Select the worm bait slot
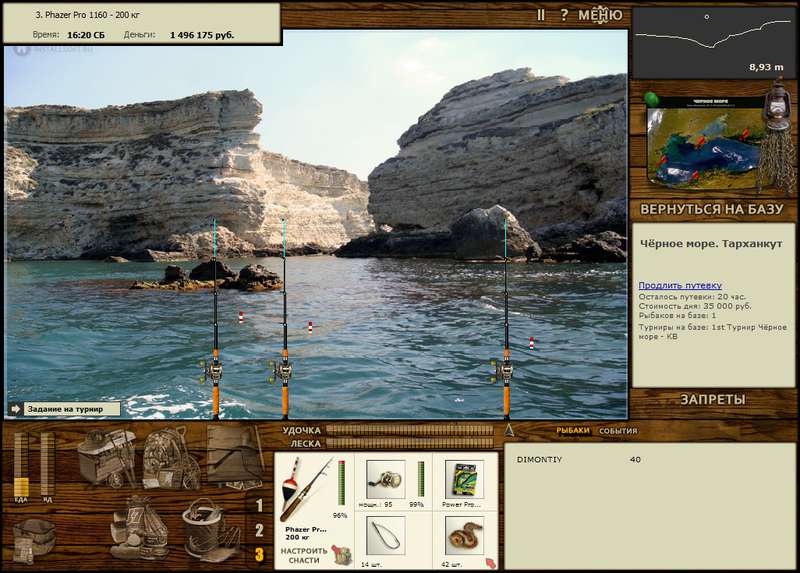The width and height of the screenshot is (800, 573). click(x=464, y=535)
